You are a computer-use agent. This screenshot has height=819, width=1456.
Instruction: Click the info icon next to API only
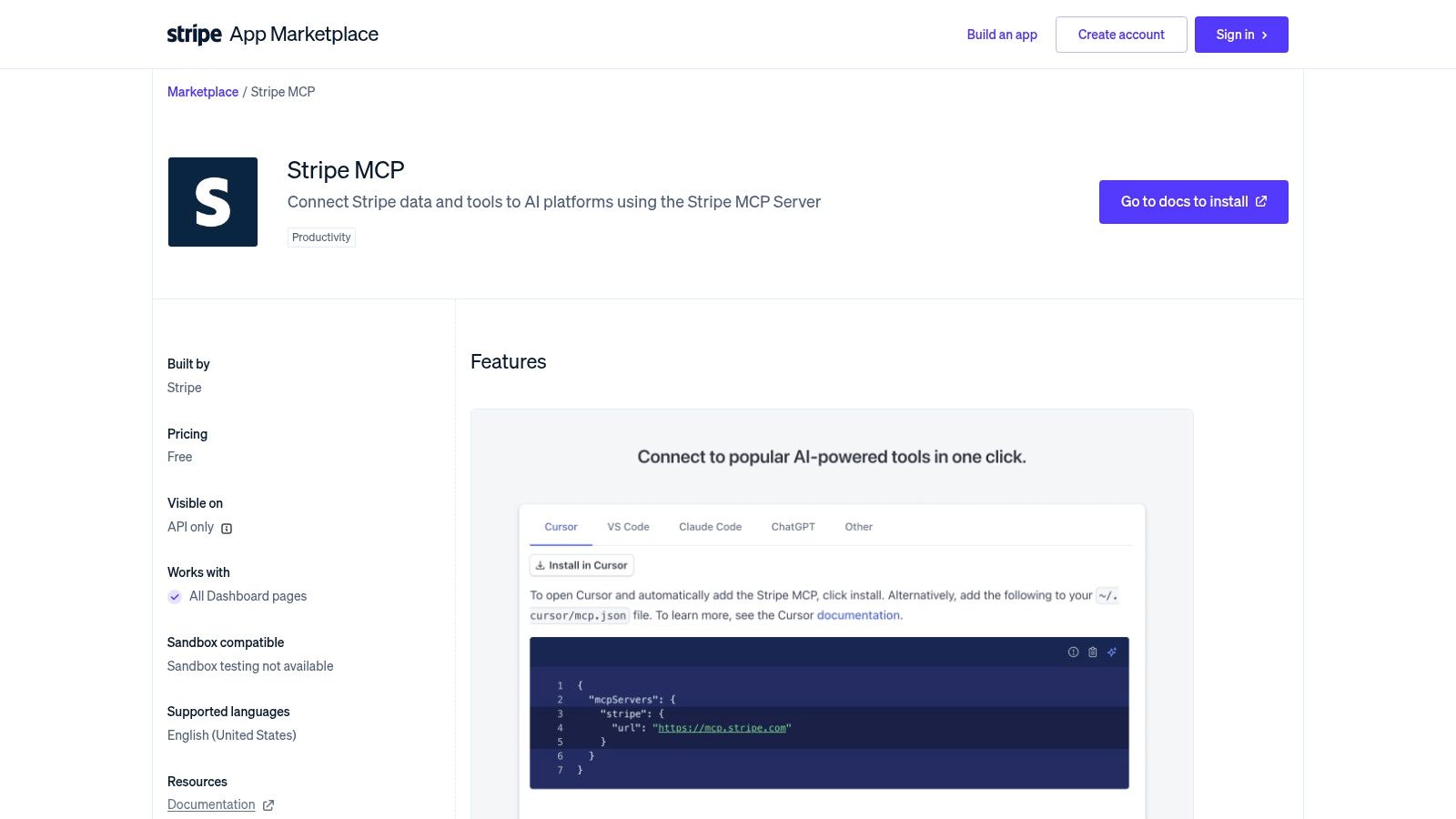(227, 528)
